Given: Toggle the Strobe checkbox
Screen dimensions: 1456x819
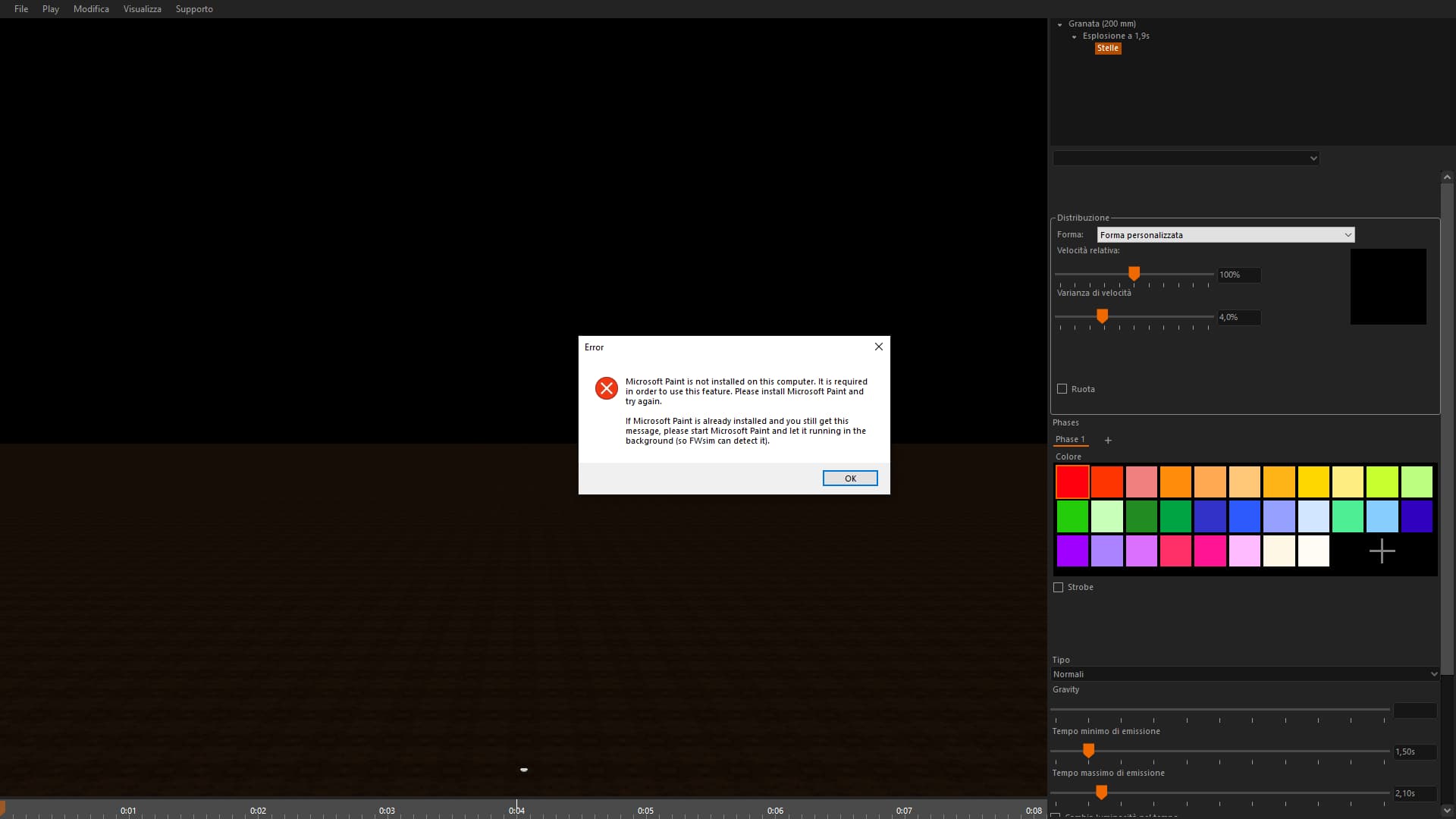Looking at the screenshot, I should coord(1058,588).
